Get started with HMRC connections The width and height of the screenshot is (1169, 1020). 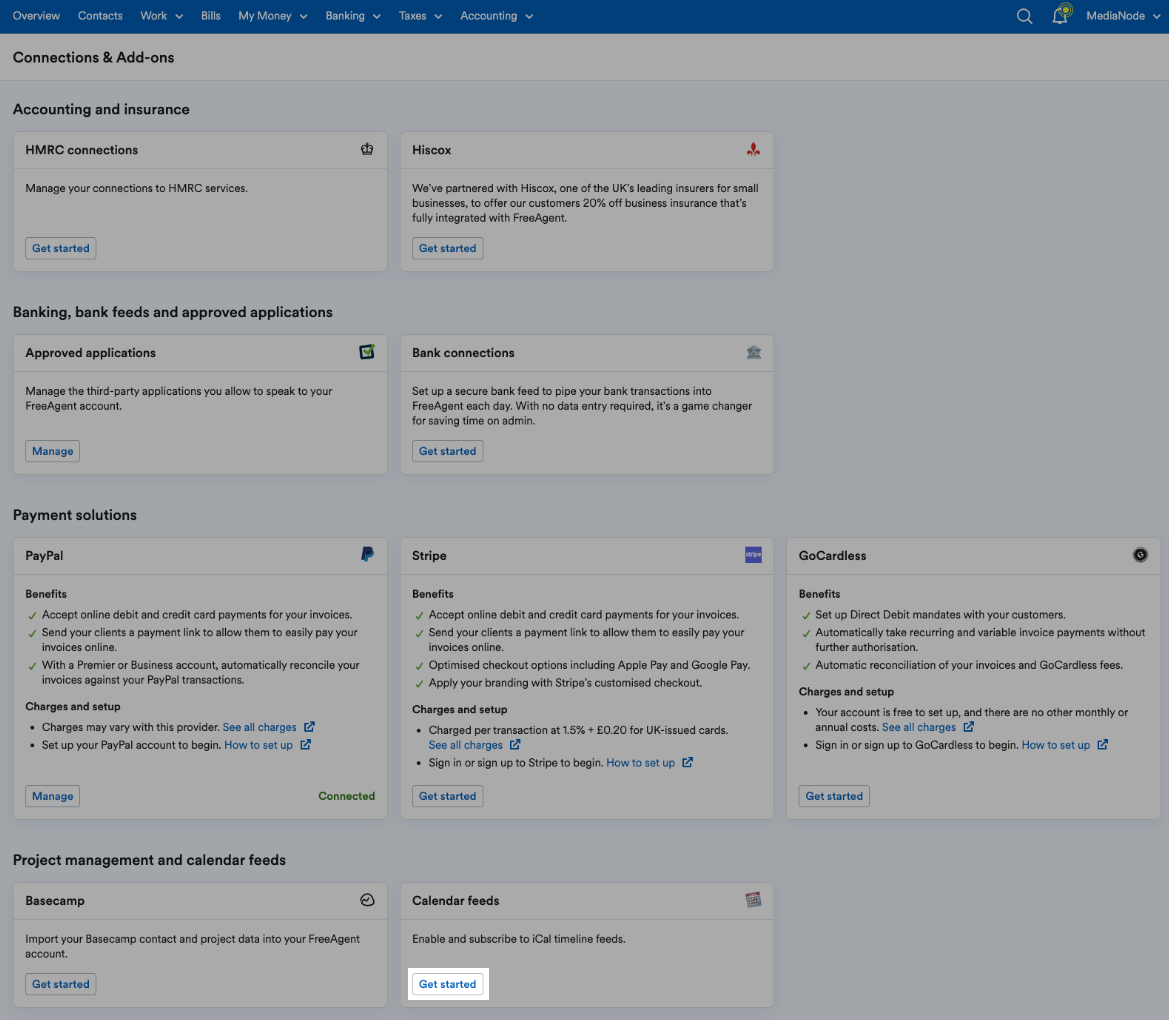point(60,248)
